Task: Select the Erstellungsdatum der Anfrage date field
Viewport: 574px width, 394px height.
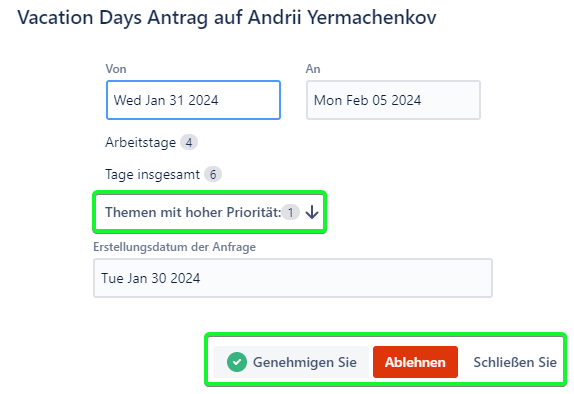Action: tap(293, 278)
